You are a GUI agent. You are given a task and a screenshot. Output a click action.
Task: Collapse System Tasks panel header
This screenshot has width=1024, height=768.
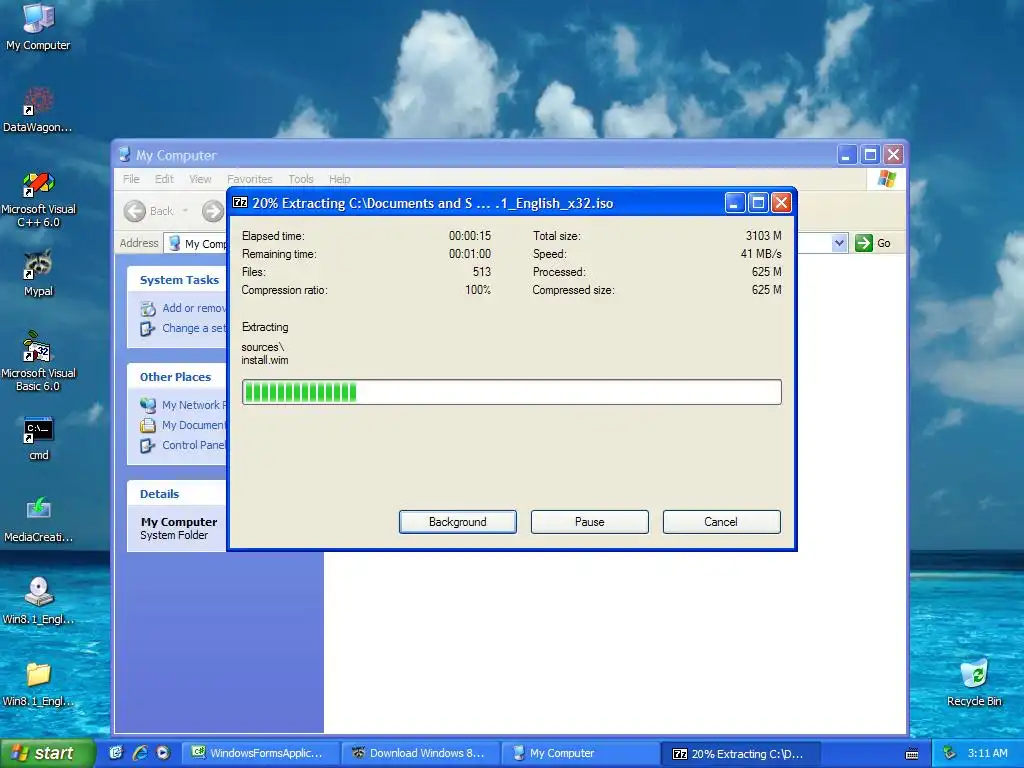178,280
